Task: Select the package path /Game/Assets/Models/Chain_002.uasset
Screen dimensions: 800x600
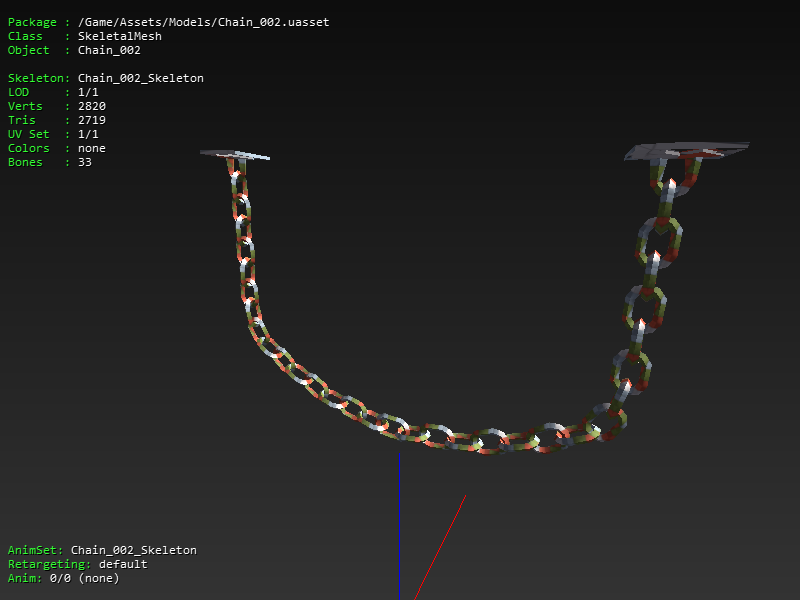Action: pos(204,22)
